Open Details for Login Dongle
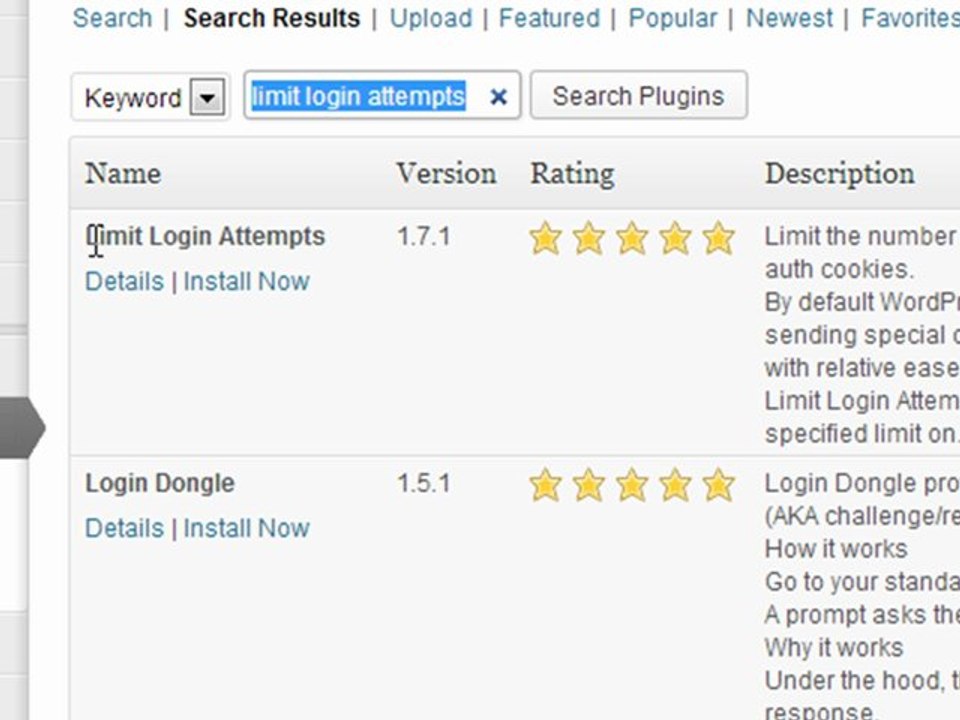 click(x=124, y=528)
